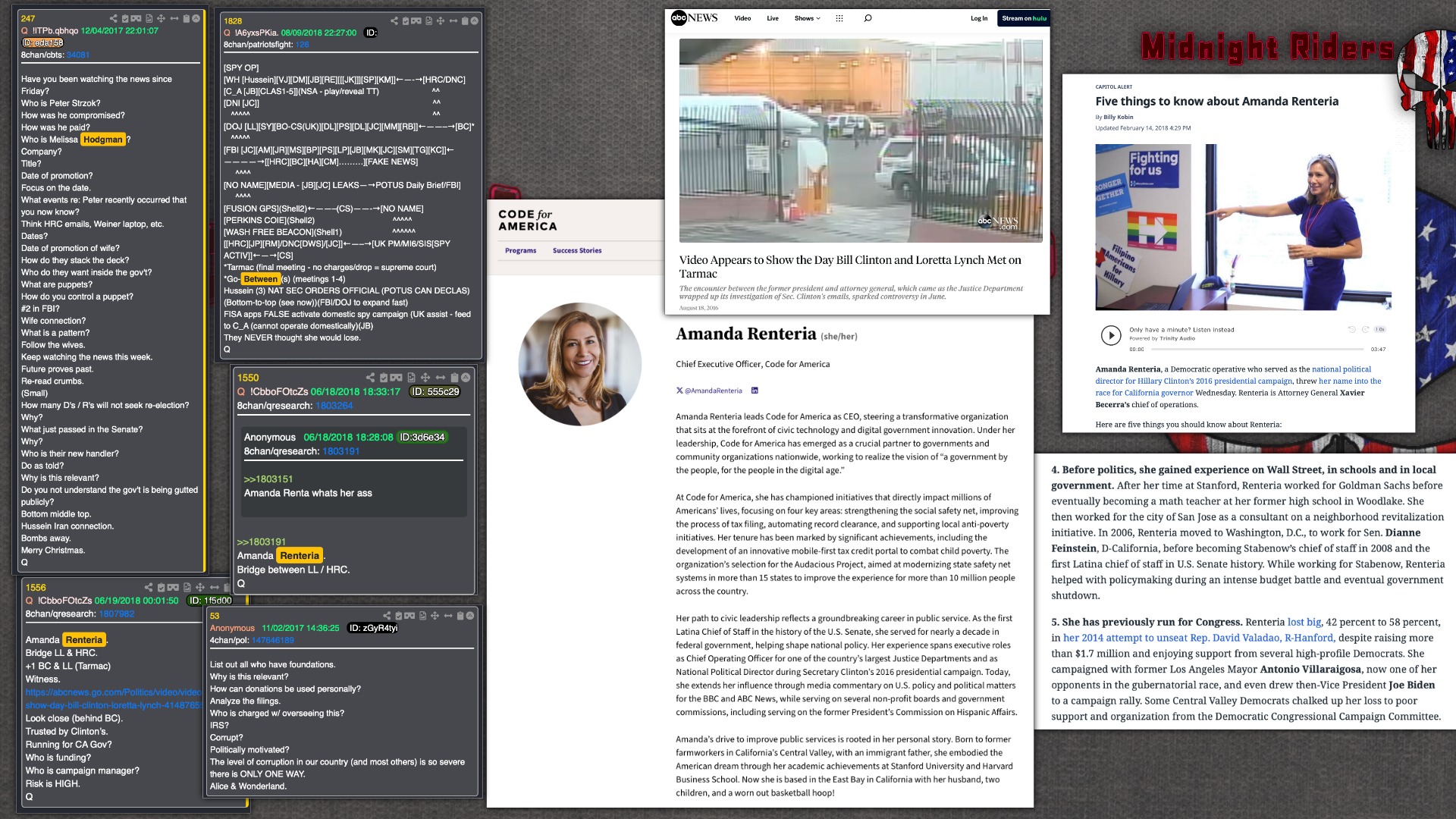The image size is (1456, 819).
Task: Click the move arrows icon on post 1828
Action: pos(441,20)
